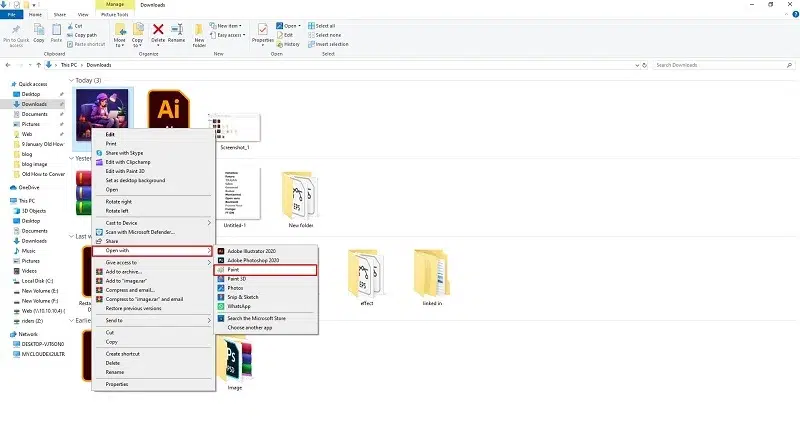Screen dimensions: 800x421
Task: Select blog image folder in Quick access
Action: tap(30, 164)
